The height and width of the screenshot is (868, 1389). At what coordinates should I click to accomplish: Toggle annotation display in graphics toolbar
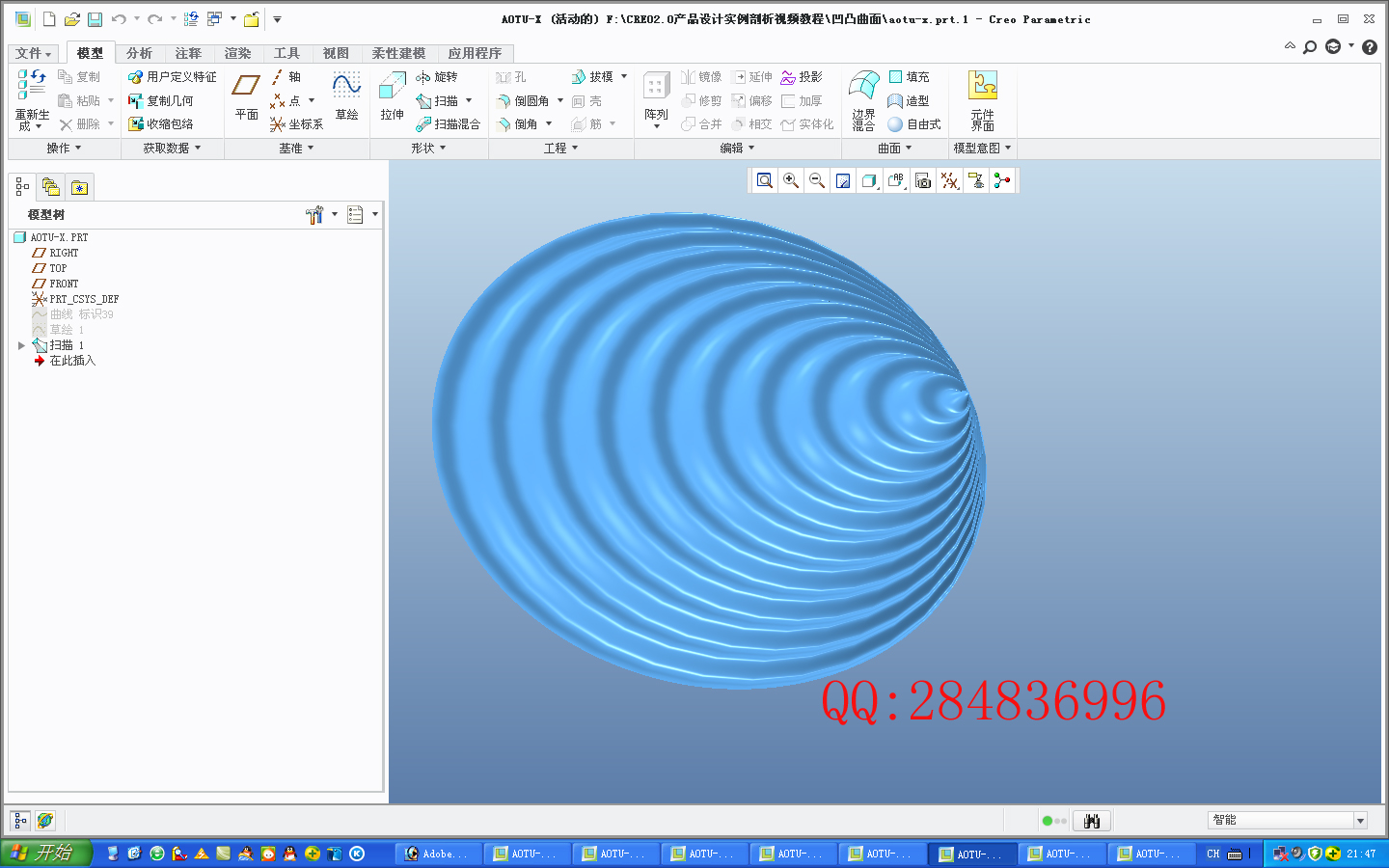coord(976,180)
